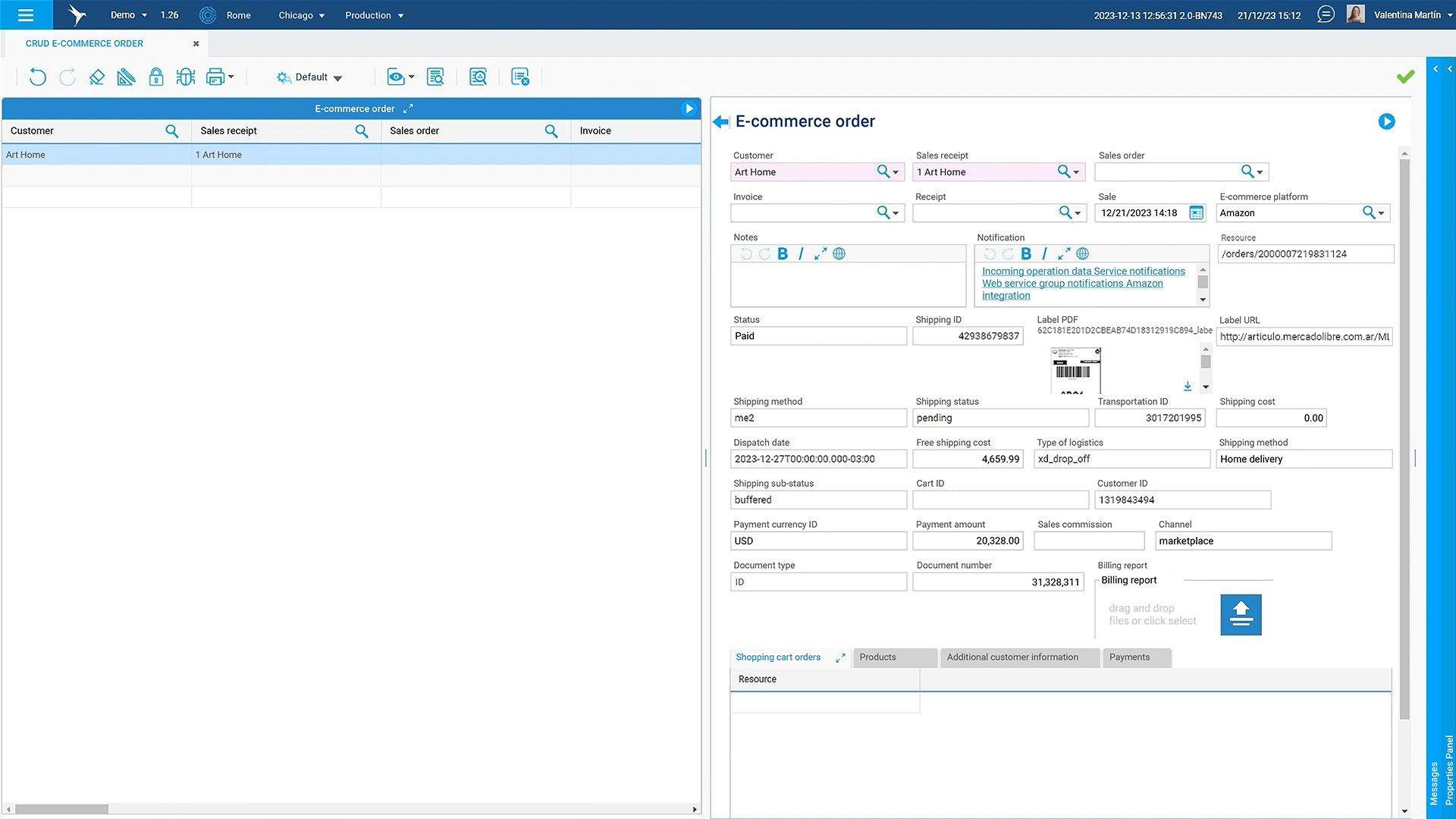Click the padlock lock icon
Image resolution: width=1456 pixels, height=819 pixels.
pyautogui.click(x=155, y=77)
